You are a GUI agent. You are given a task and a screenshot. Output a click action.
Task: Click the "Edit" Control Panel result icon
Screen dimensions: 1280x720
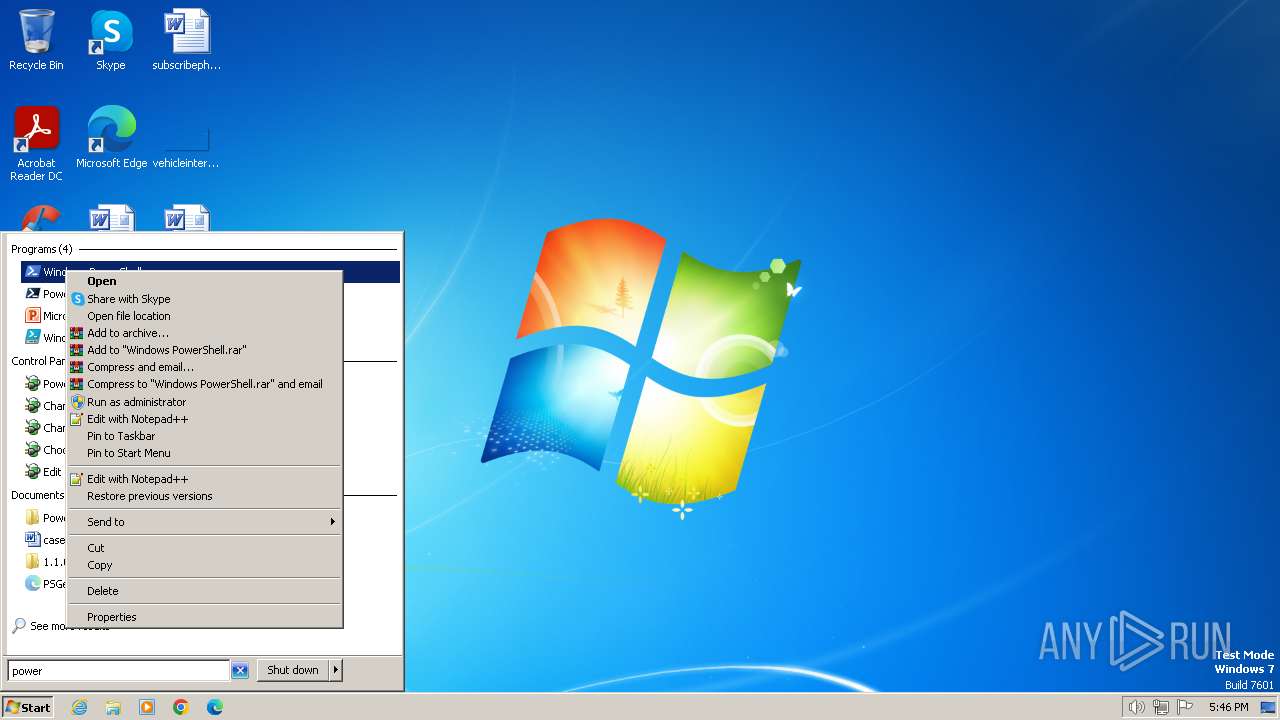[32, 472]
